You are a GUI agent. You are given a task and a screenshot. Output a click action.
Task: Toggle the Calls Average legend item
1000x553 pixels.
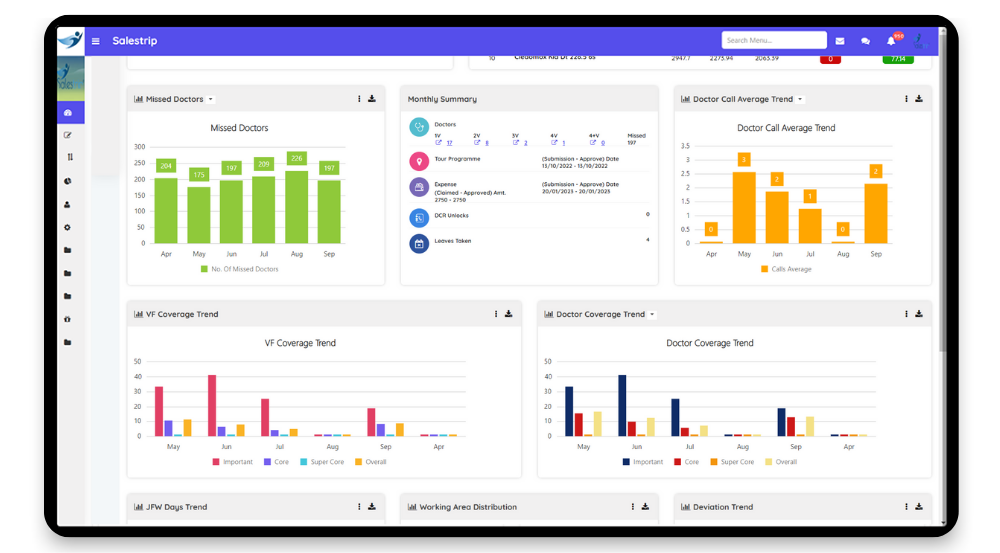coord(786,269)
